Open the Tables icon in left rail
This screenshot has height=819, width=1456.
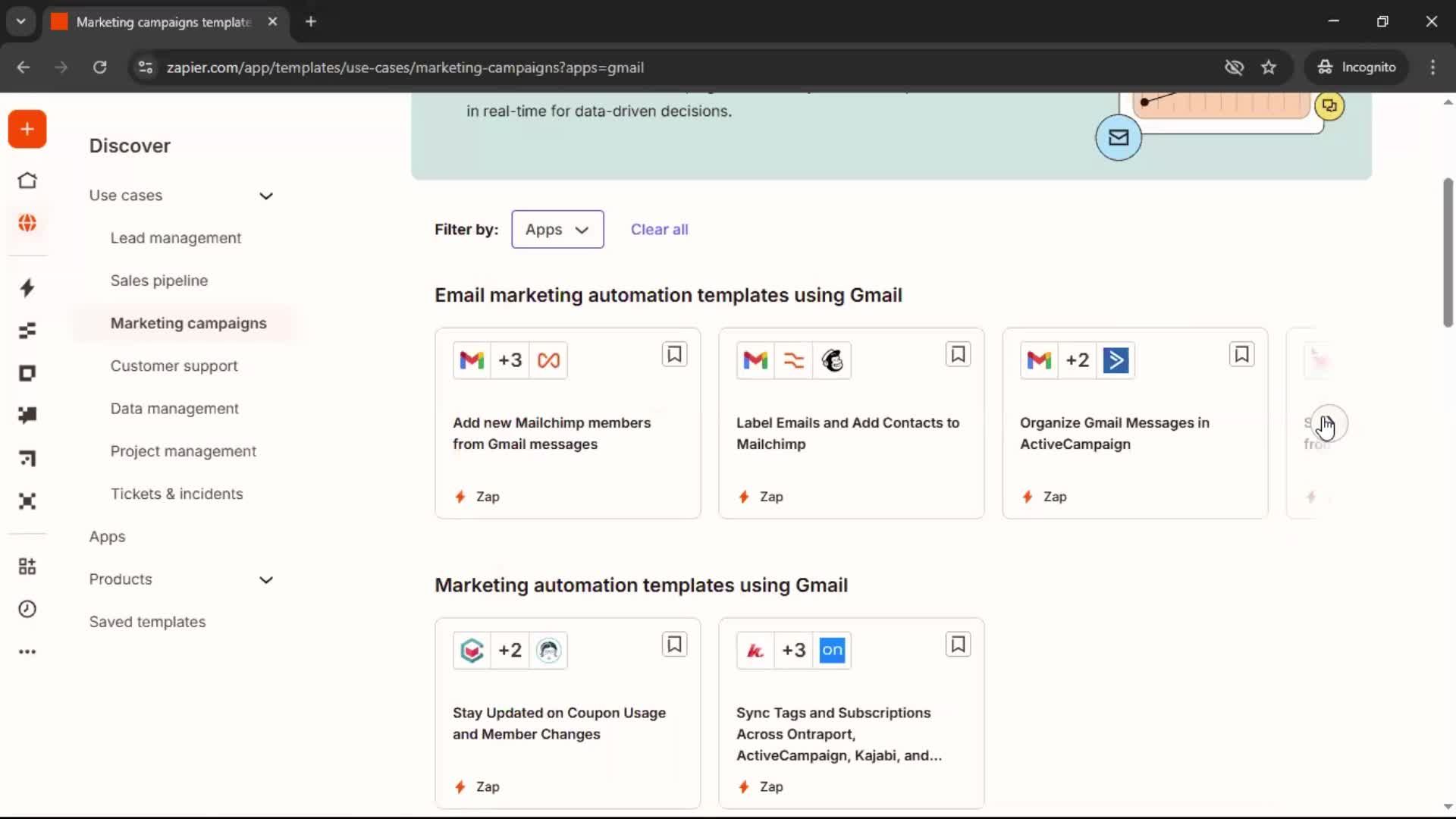pyautogui.click(x=27, y=331)
